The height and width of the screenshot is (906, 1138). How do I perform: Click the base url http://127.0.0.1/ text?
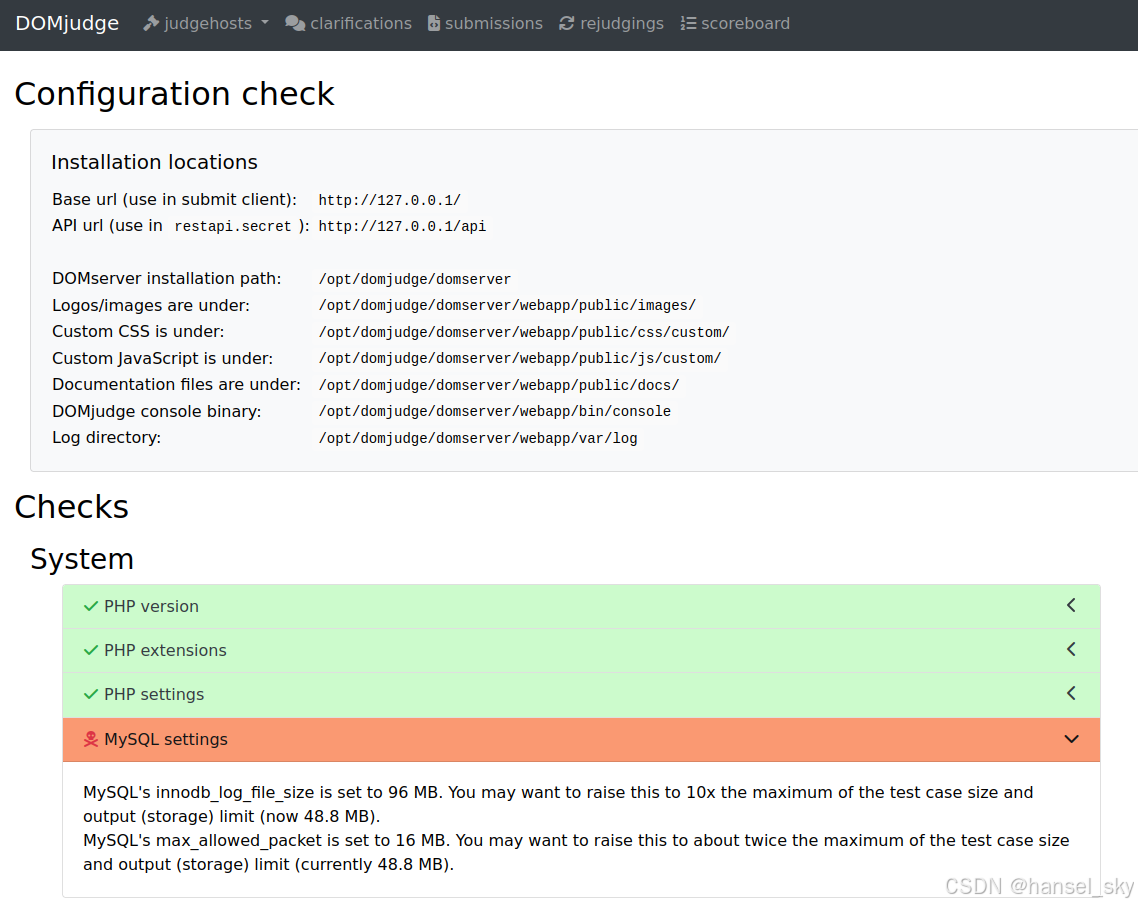[x=390, y=200]
